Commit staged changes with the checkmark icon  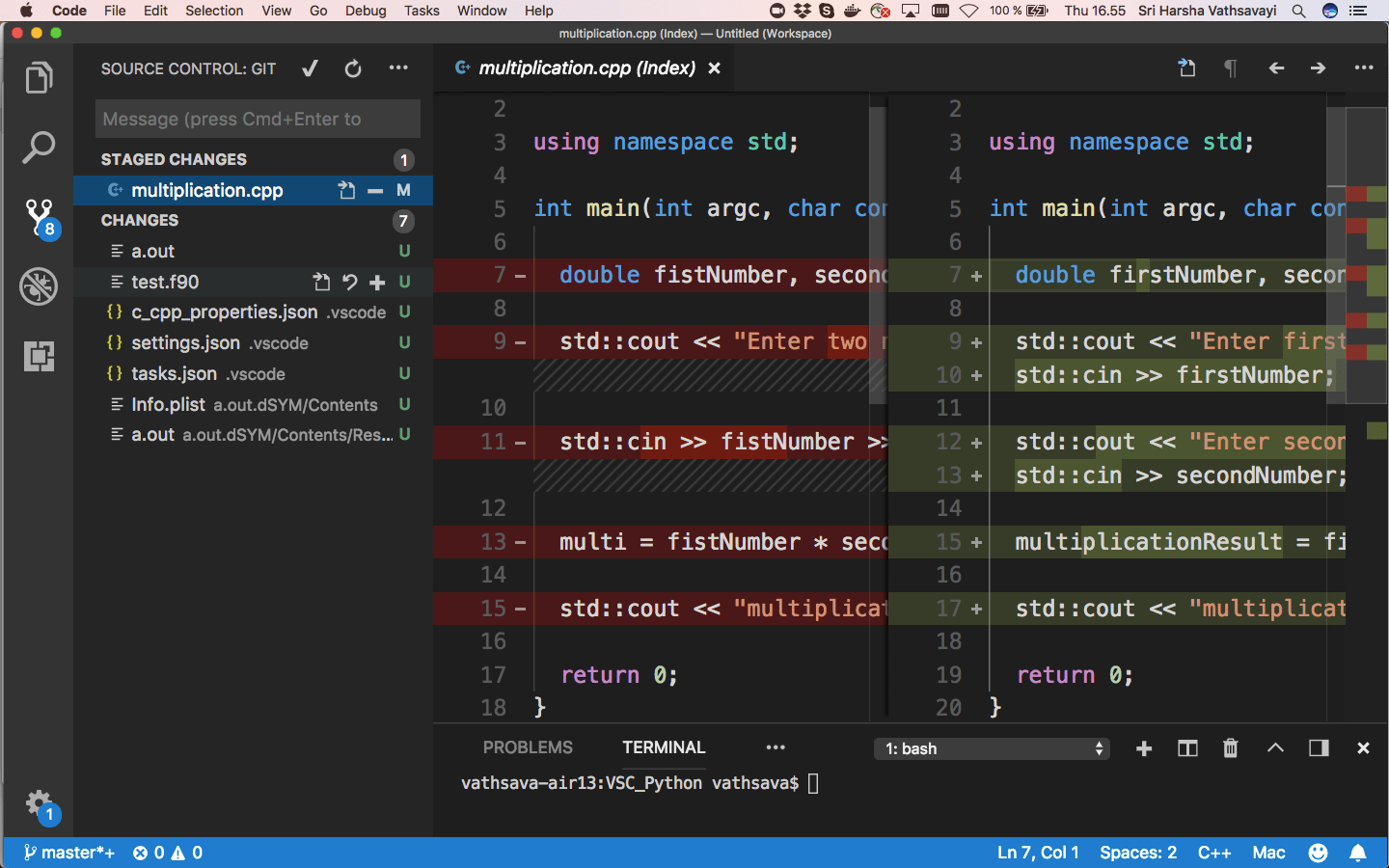[310, 68]
